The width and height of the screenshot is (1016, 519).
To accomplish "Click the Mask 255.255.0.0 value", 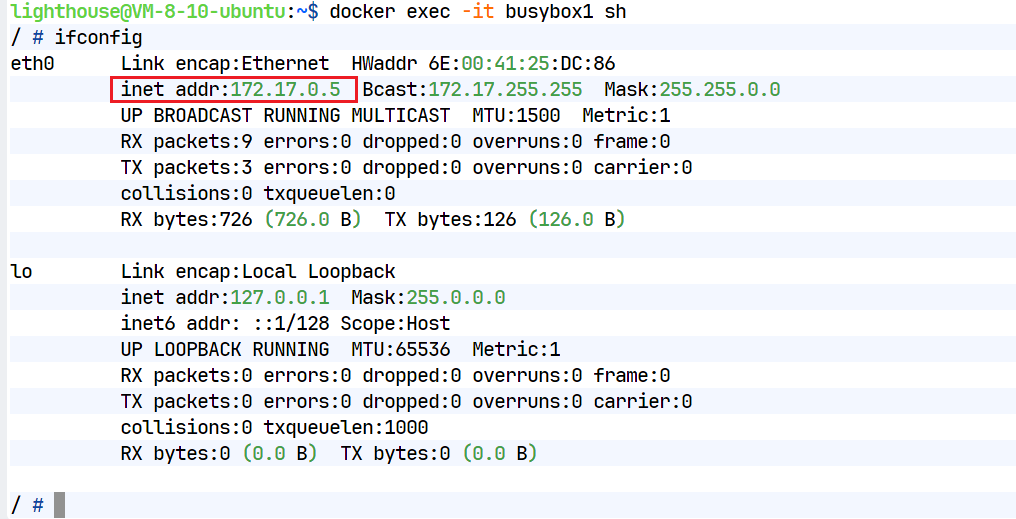I will click(x=719, y=89).
